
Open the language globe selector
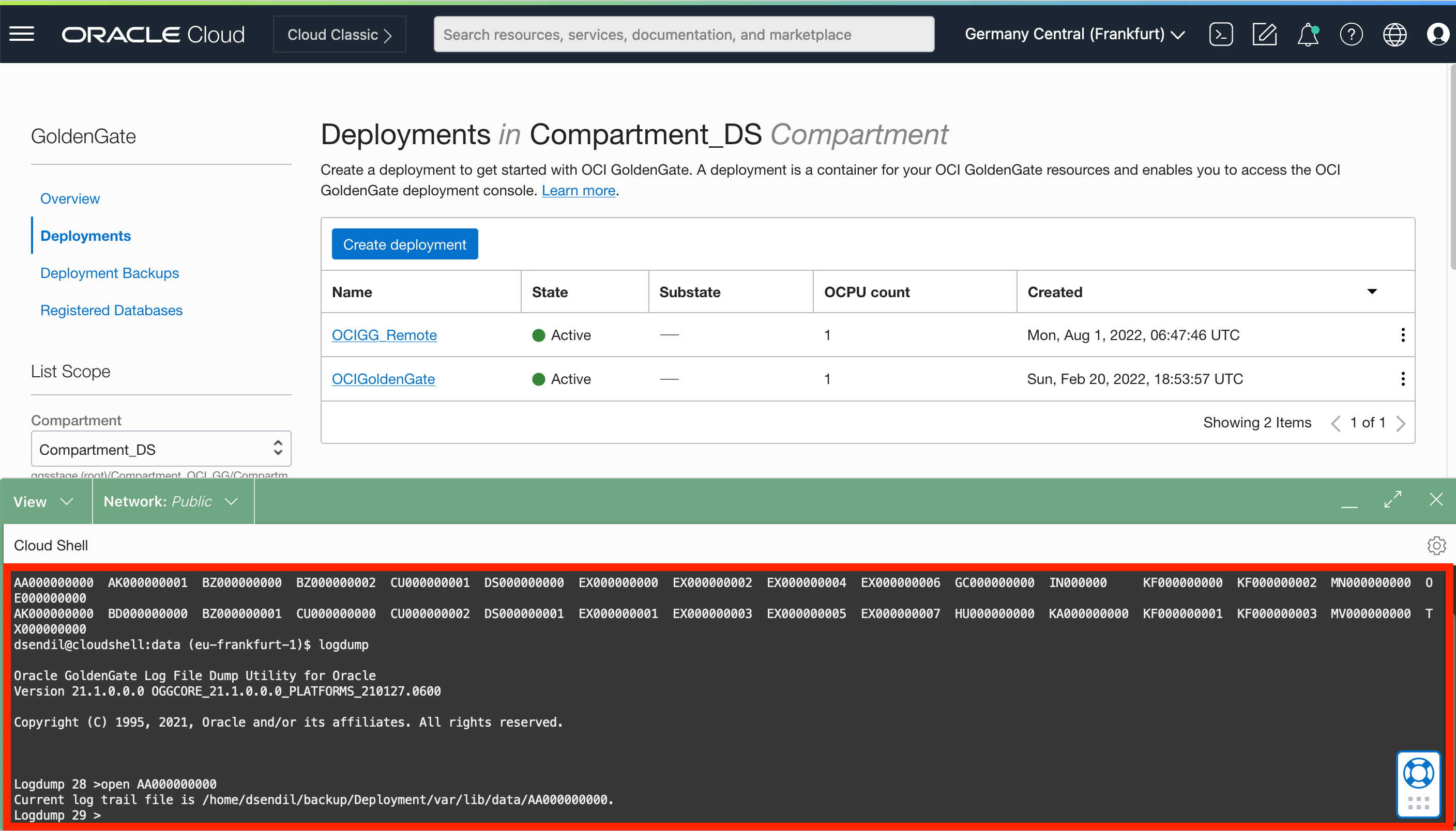point(1394,34)
